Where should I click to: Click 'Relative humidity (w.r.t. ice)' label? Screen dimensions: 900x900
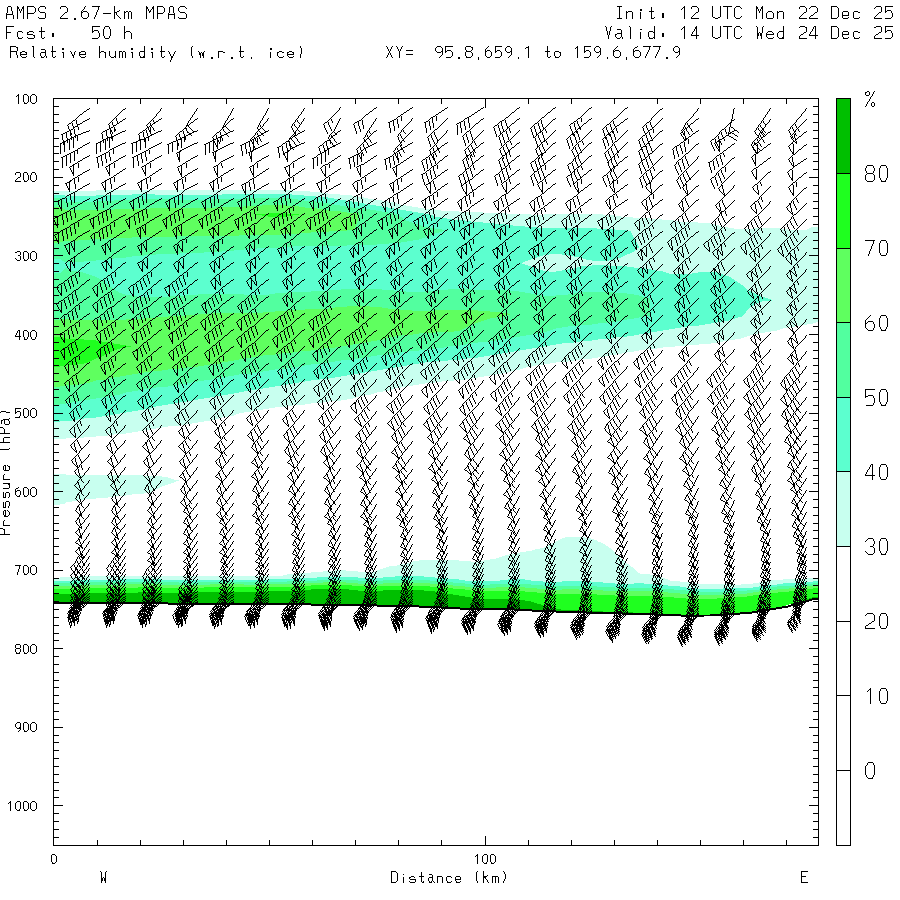(x=156, y=53)
